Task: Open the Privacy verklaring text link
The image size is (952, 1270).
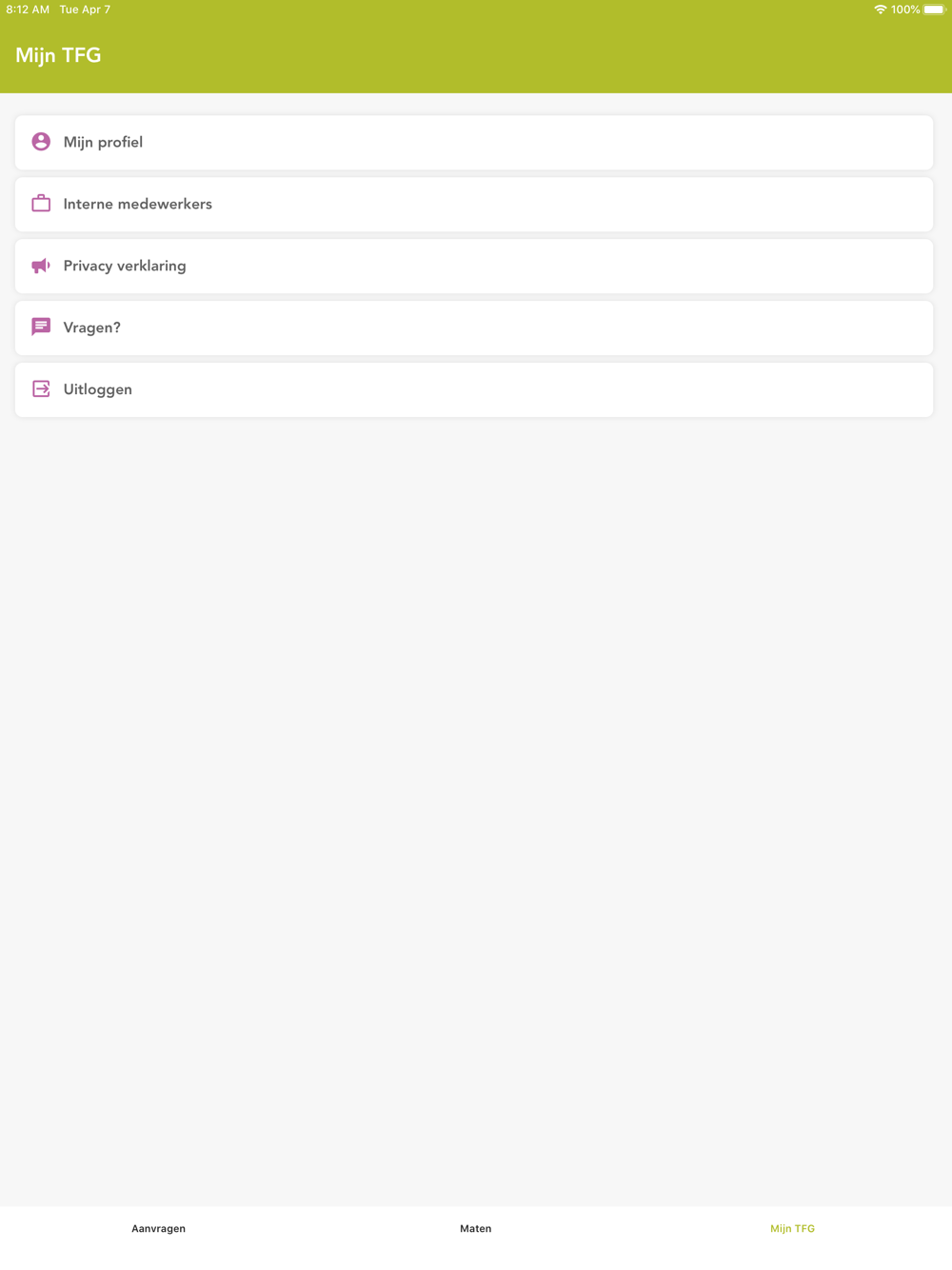Action: pyautogui.click(x=125, y=266)
